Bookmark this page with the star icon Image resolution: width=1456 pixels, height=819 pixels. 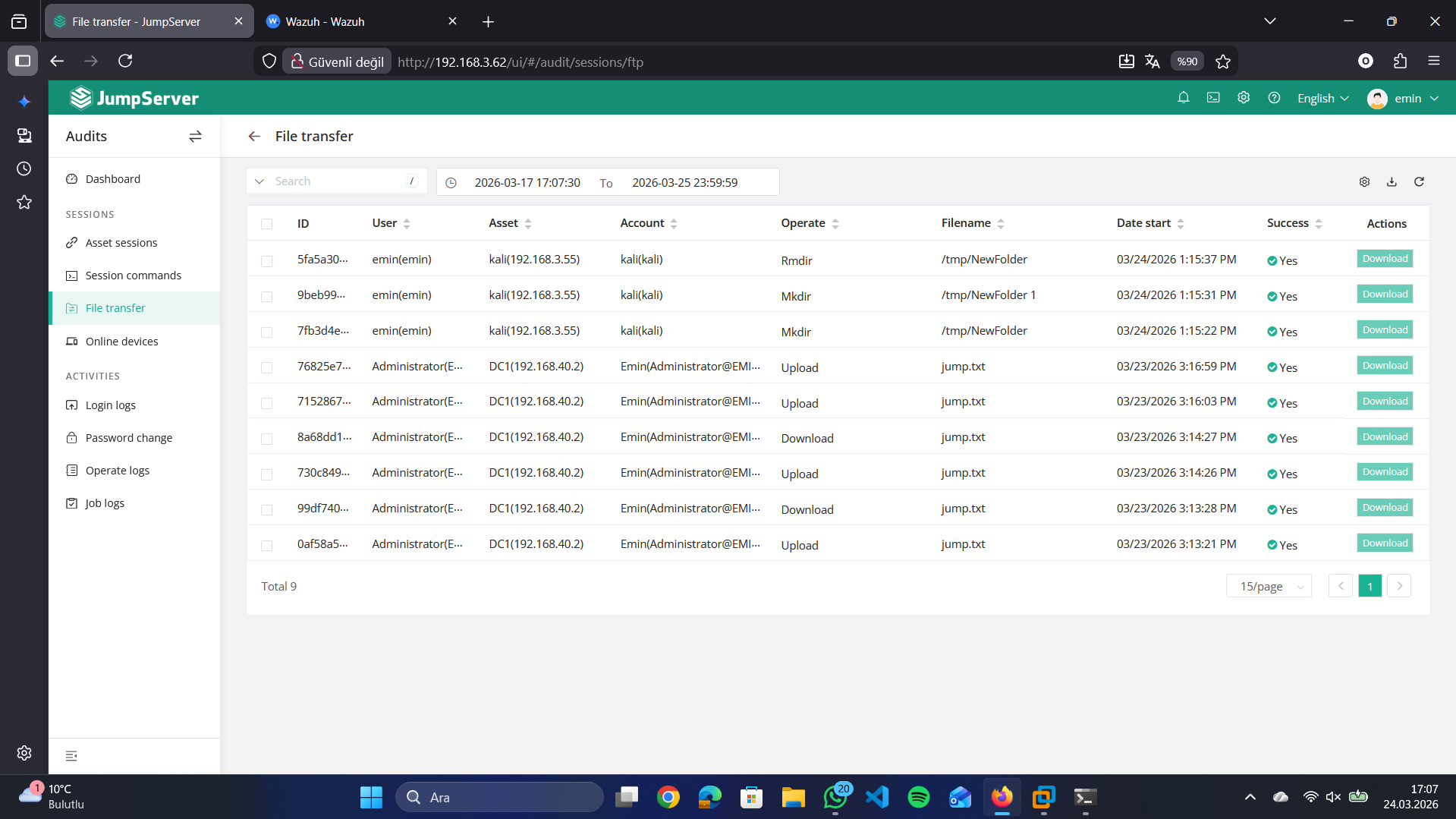coord(1222,61)
